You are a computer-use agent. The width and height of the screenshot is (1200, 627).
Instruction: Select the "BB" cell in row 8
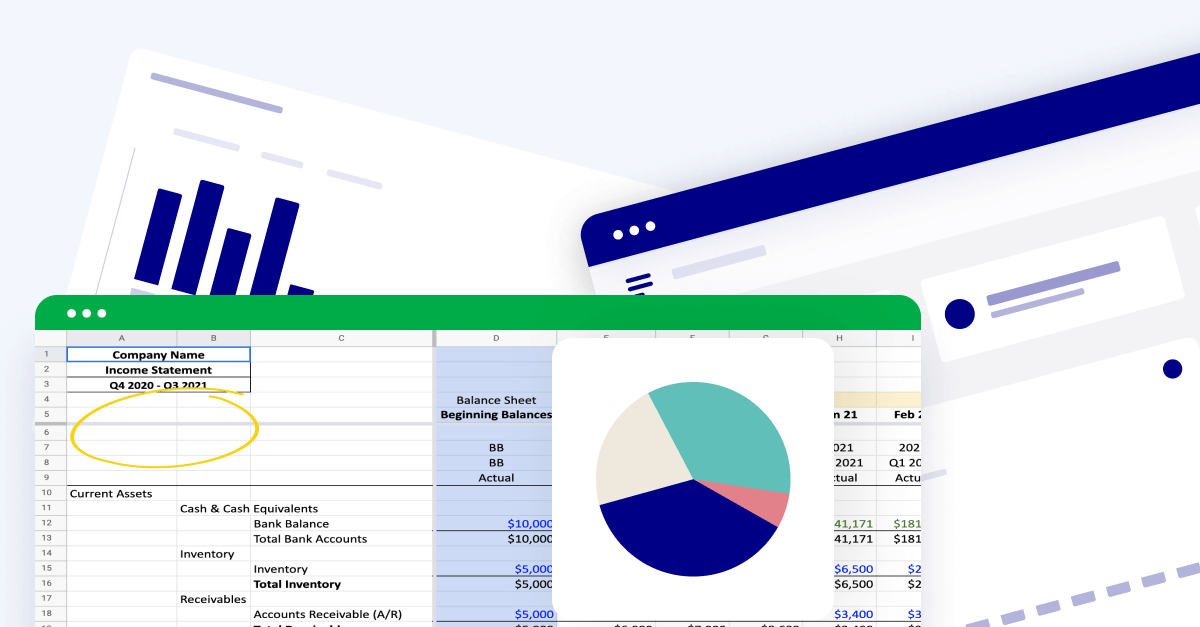[496, 463]
